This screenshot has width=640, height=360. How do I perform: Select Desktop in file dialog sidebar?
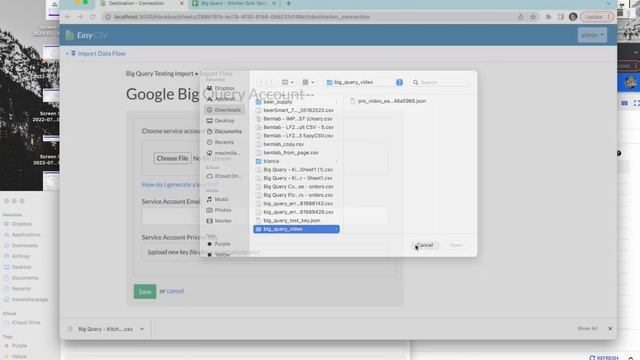tap(224, 121)
